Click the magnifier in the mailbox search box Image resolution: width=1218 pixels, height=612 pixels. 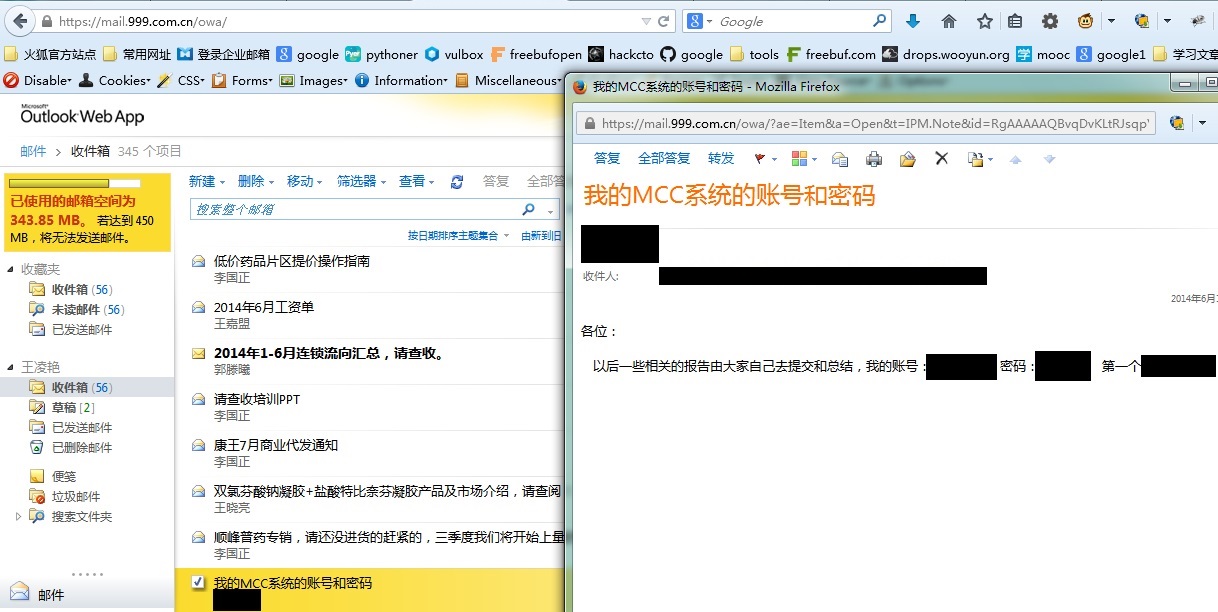529,209
